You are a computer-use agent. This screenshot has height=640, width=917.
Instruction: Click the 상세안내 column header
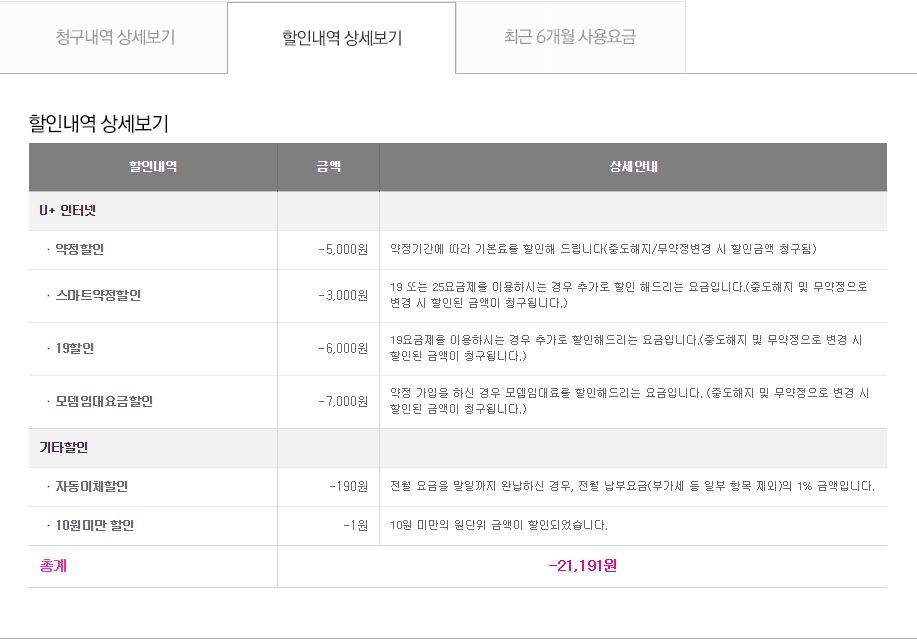coord(633,166)
